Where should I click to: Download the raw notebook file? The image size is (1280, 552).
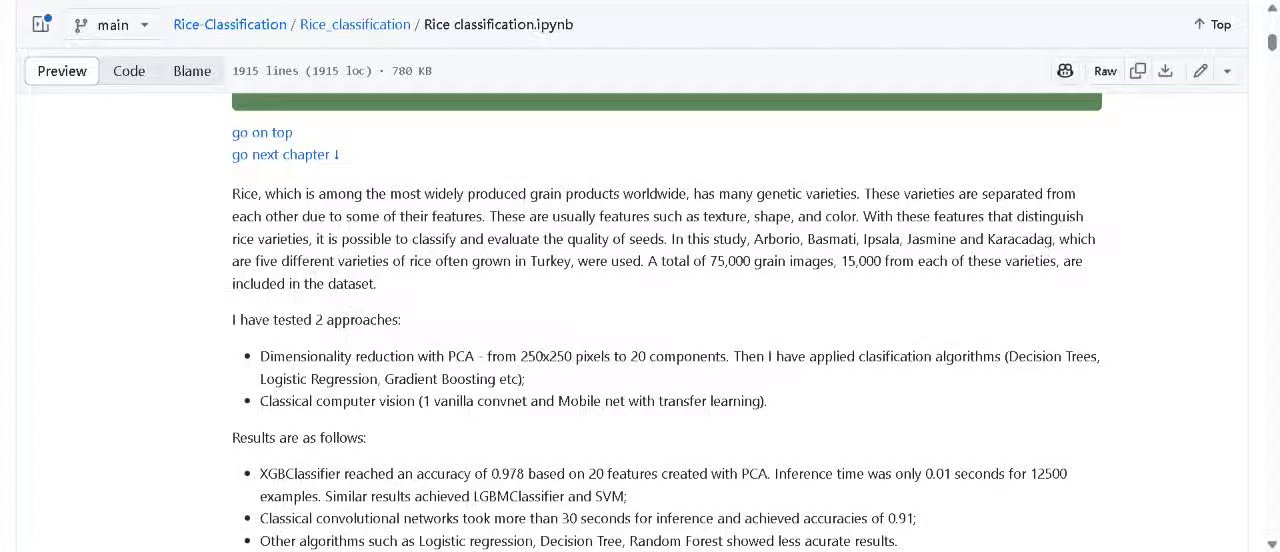click(x=1165, y=71)
